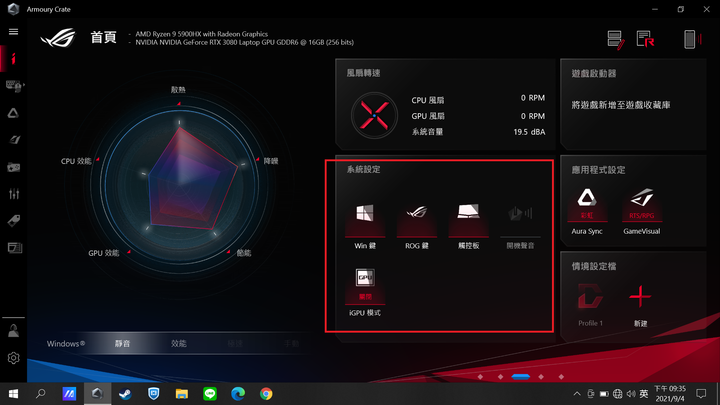Open User Center icon in the sidebar
Viewport: 720px width, 405px height.
13,331
